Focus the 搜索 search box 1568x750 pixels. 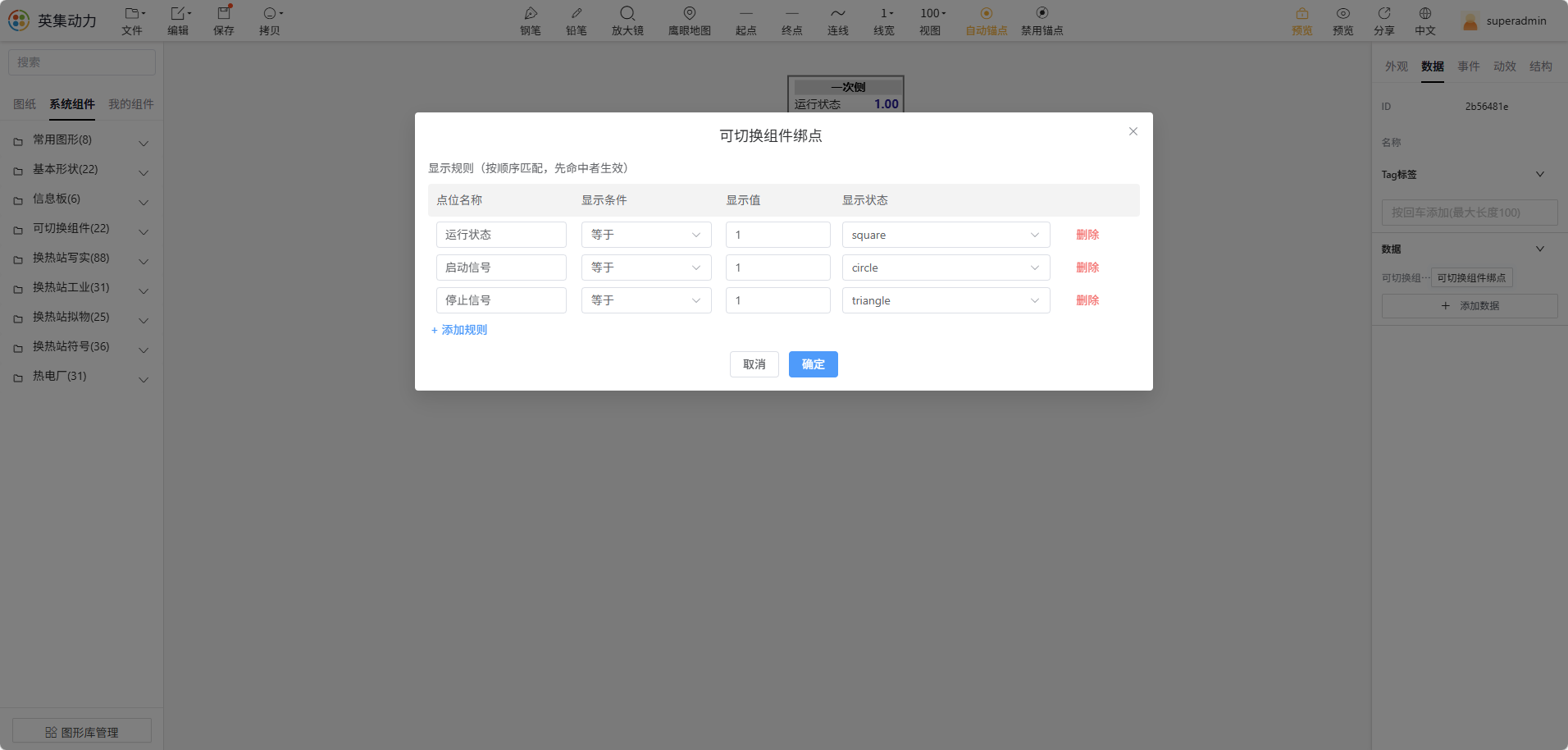point(82,62)
